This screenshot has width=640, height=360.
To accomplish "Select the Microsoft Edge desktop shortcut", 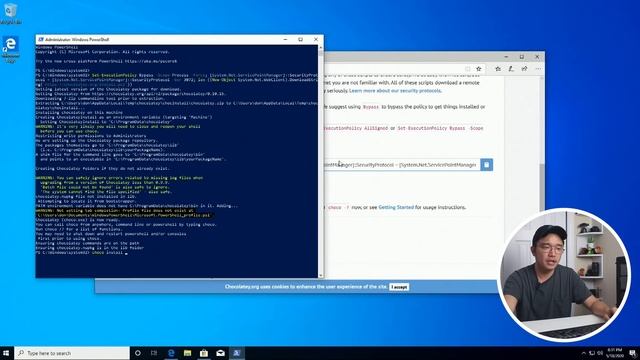I will pyautogui.click(x=11, y=49).
